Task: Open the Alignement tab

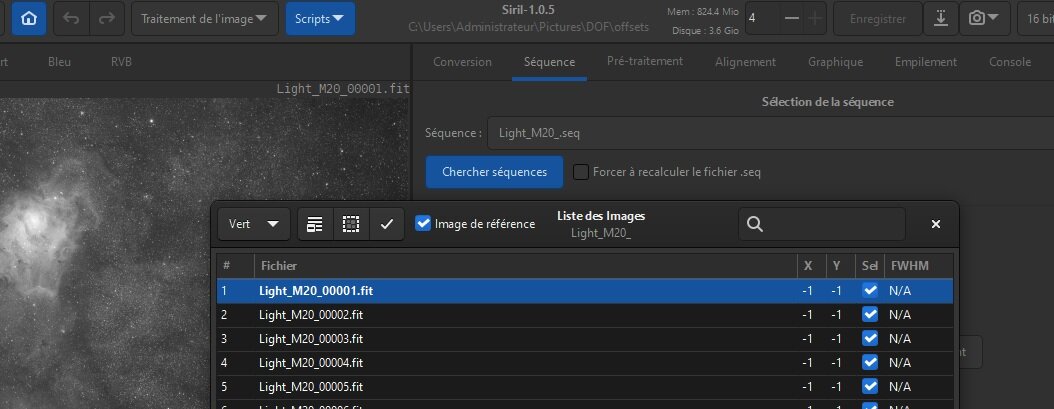Action: [x=745, y=62]
